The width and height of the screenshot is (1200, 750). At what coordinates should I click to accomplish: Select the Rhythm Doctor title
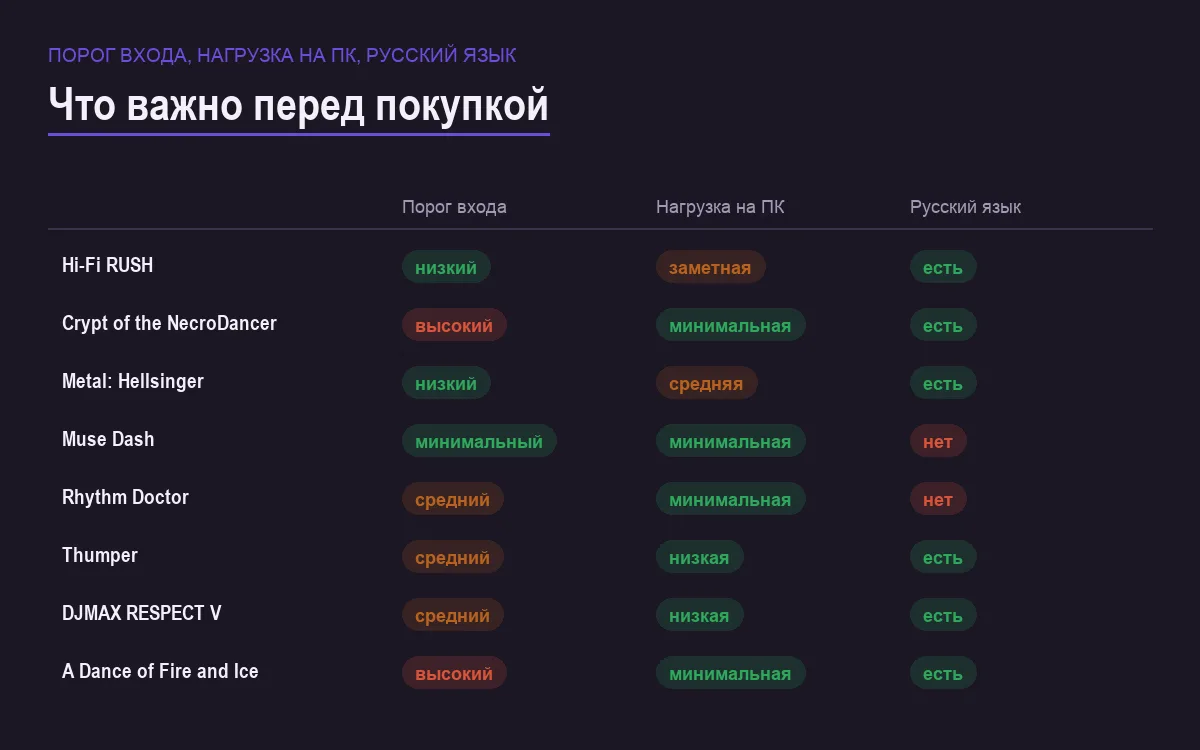[x=125, y=497]
